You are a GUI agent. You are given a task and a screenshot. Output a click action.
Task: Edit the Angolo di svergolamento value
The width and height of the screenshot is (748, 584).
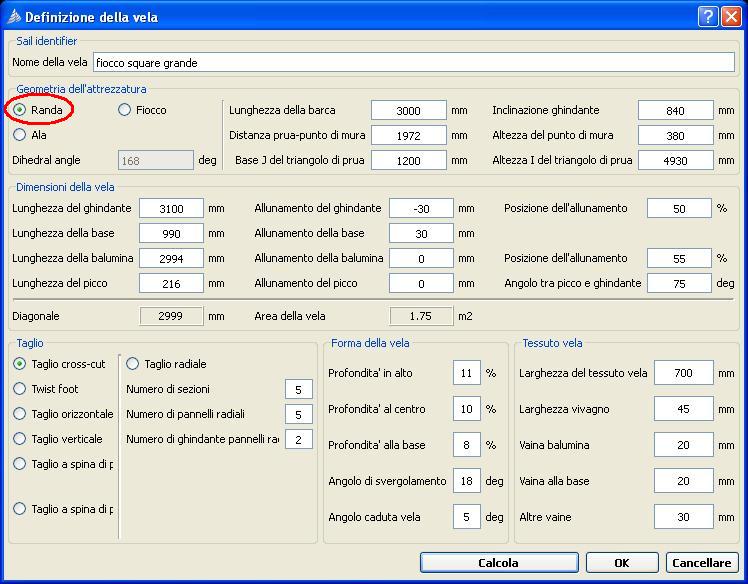[x=466, y=481]
